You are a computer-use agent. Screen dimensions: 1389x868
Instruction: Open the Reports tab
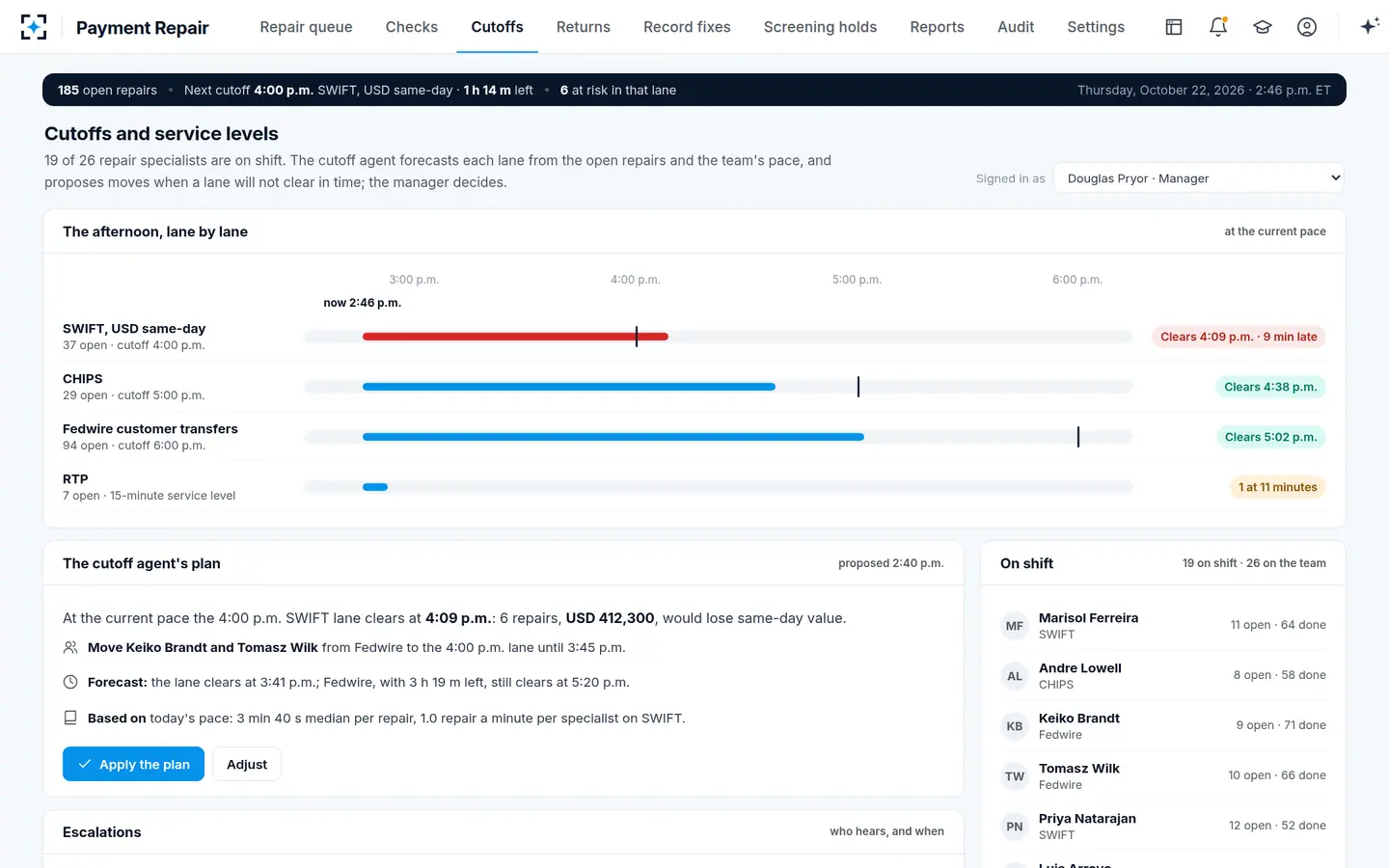coord(937,27)
